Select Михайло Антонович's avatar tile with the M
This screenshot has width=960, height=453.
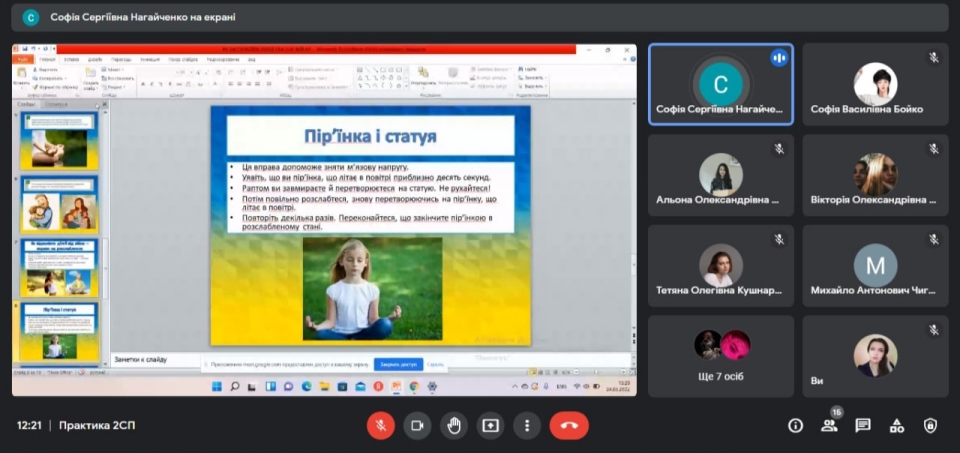pos(875,265)
